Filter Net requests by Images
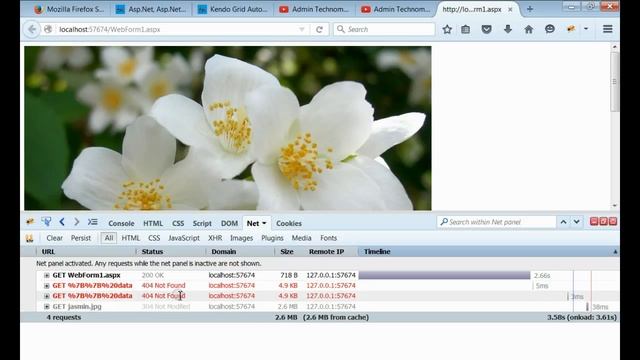 click(x=241, y=238)
